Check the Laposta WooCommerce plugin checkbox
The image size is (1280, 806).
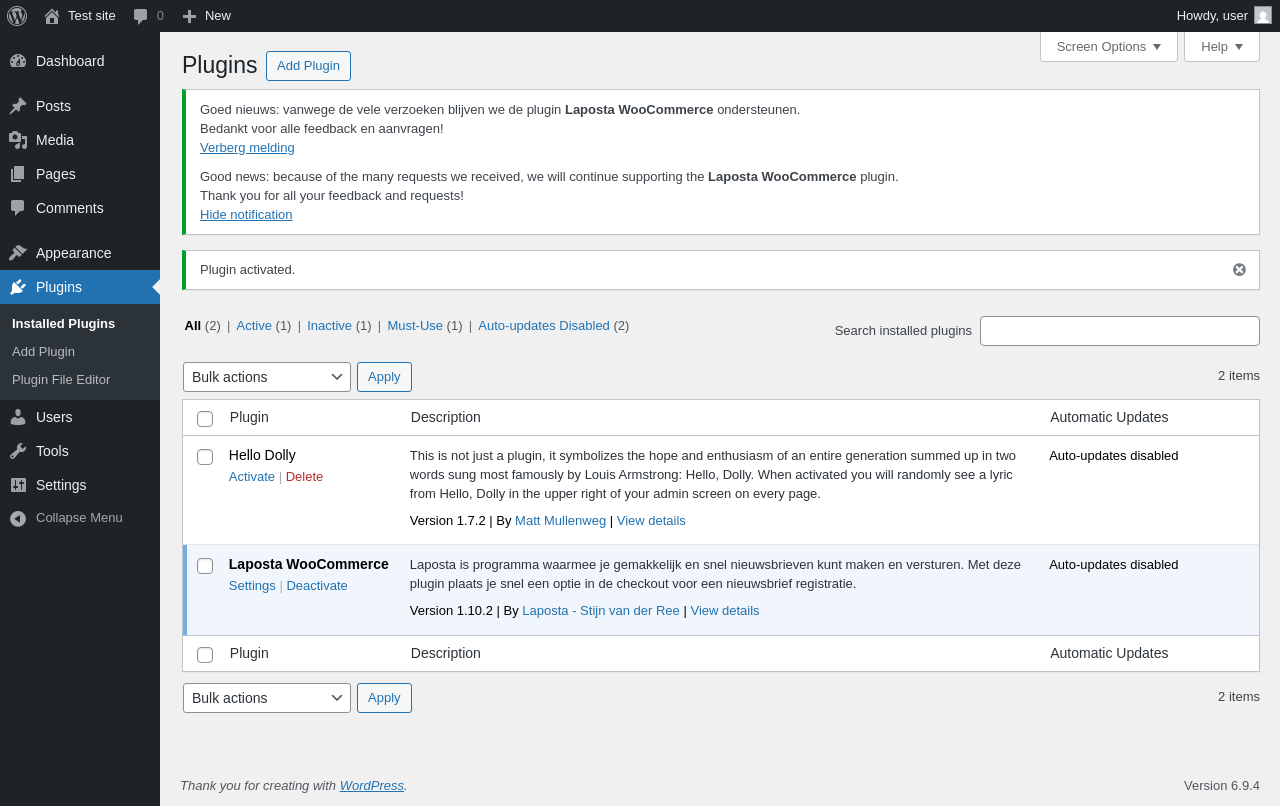click(205, 566)
